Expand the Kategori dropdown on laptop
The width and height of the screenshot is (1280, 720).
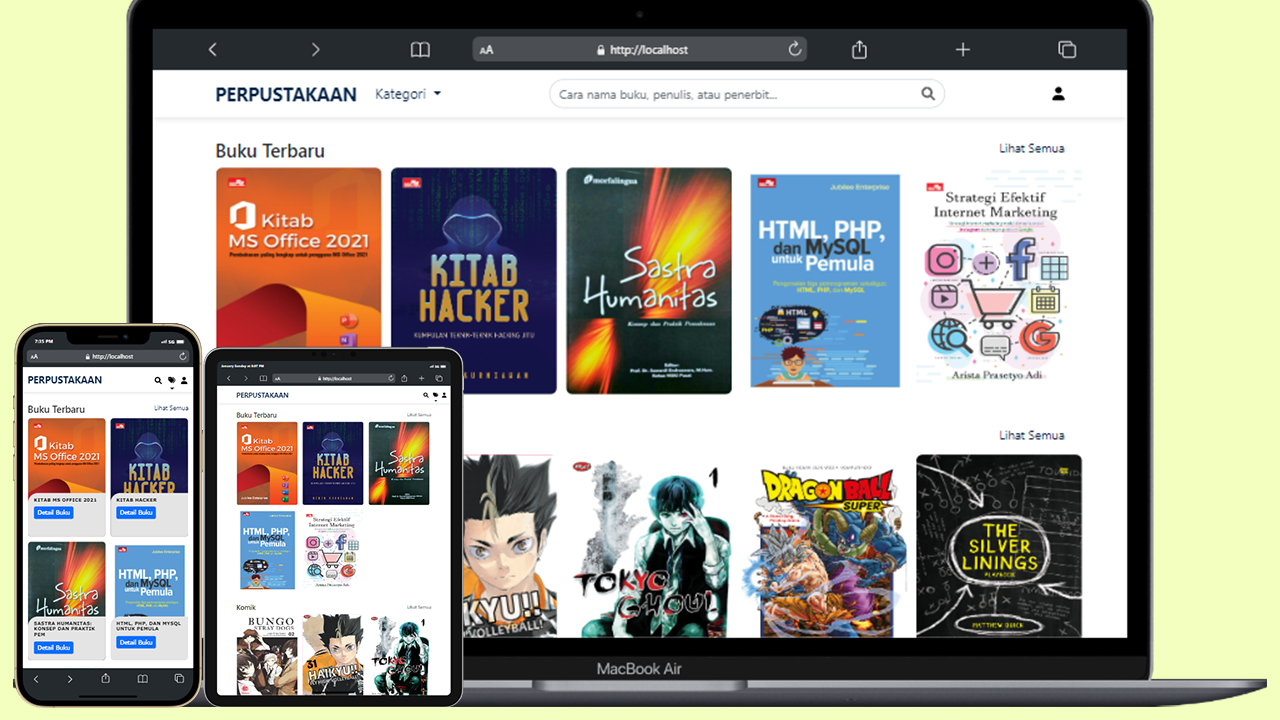click(x=408, y=94)
